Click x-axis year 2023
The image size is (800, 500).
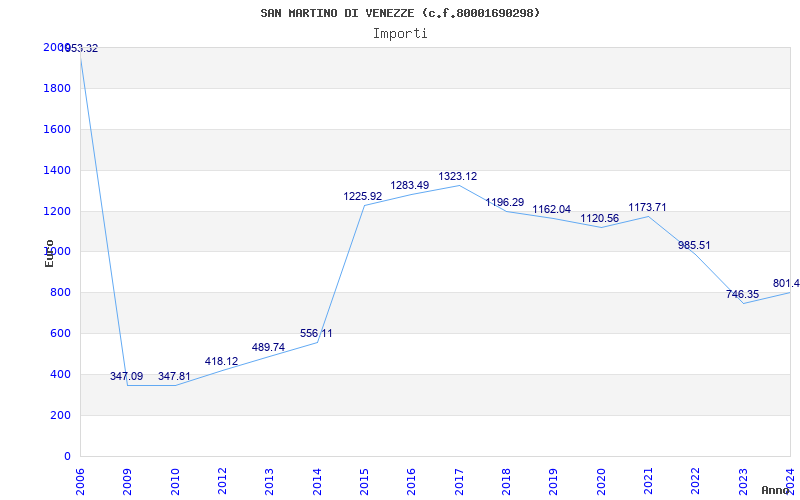(x=743, y=481)
